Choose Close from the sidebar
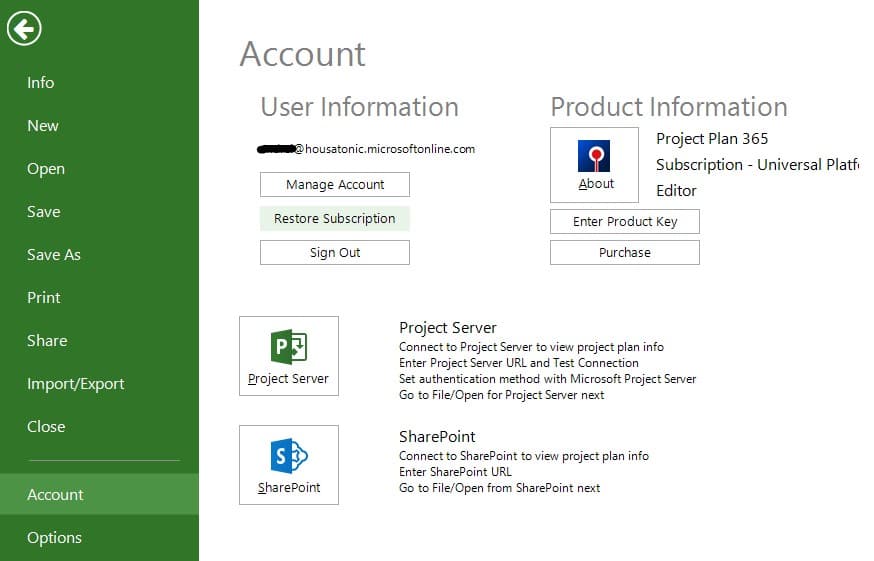 tap(46, 427)
